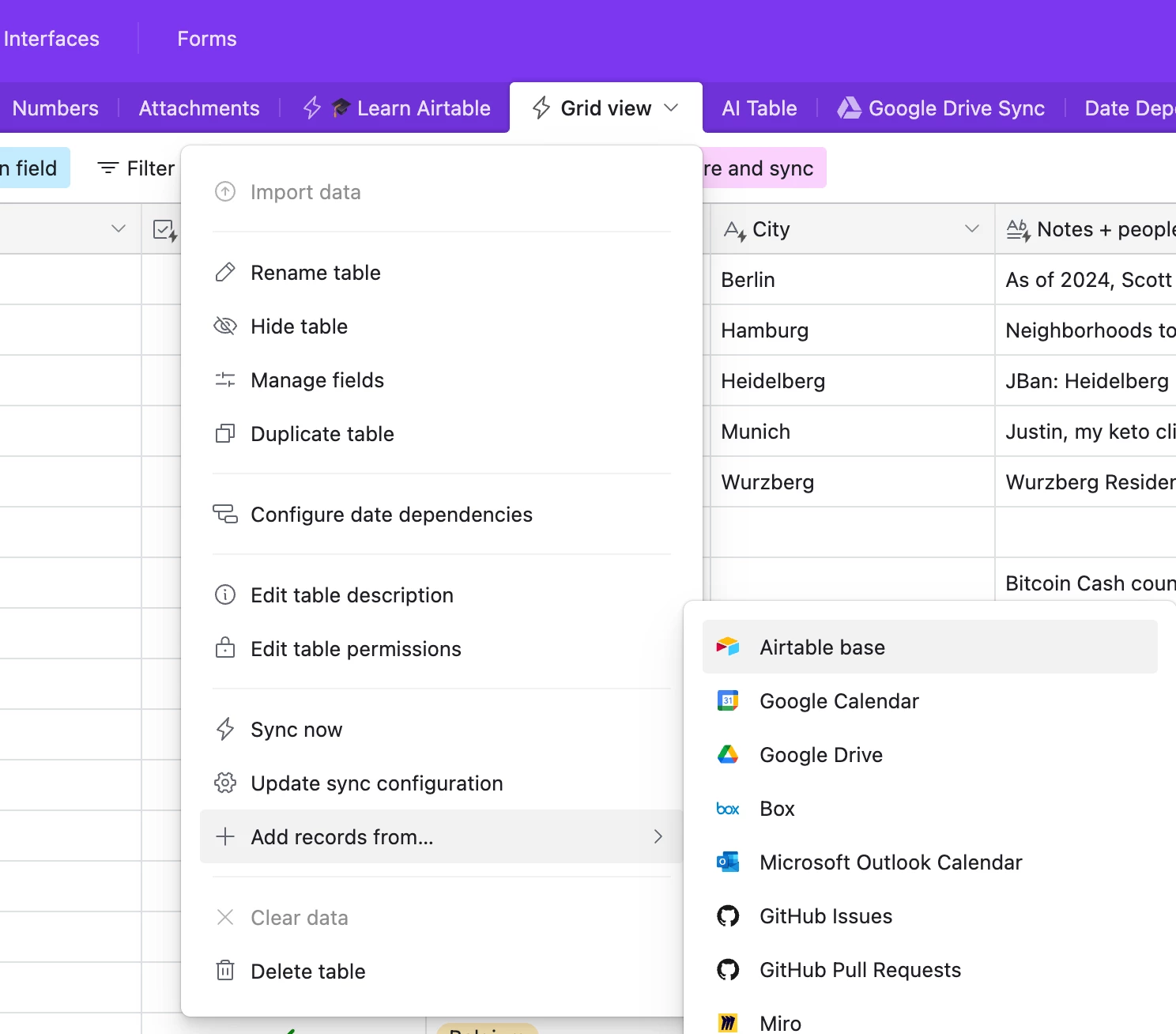The height and width of the screenshot is (1034, 1176).
Task: Click the Import data upload icon
Action: tap(225, 191)
